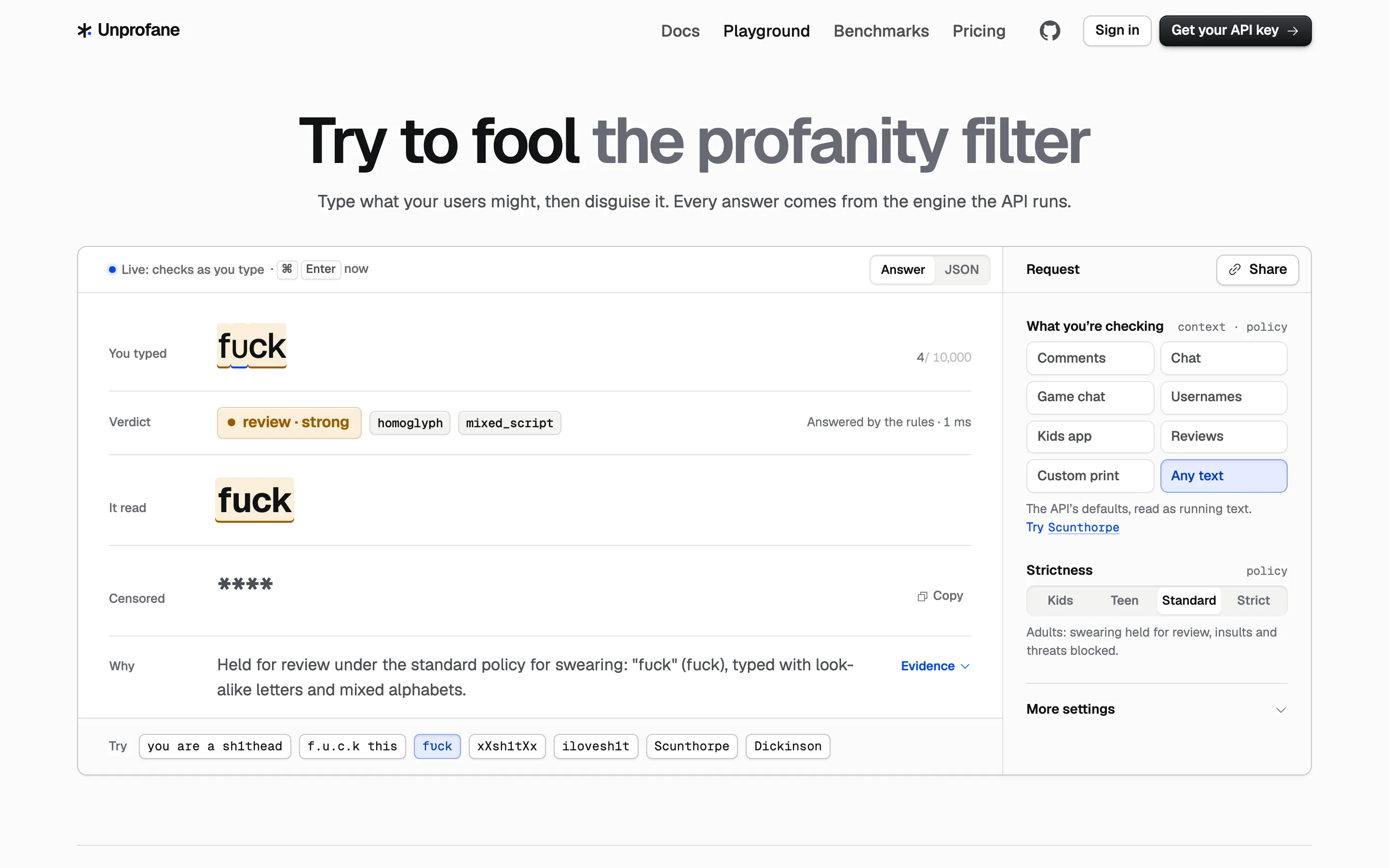Image resolution: width=1389 pixels, height=868 pixels.
Task: Select the Kids app context
Action: (1089, 436)
